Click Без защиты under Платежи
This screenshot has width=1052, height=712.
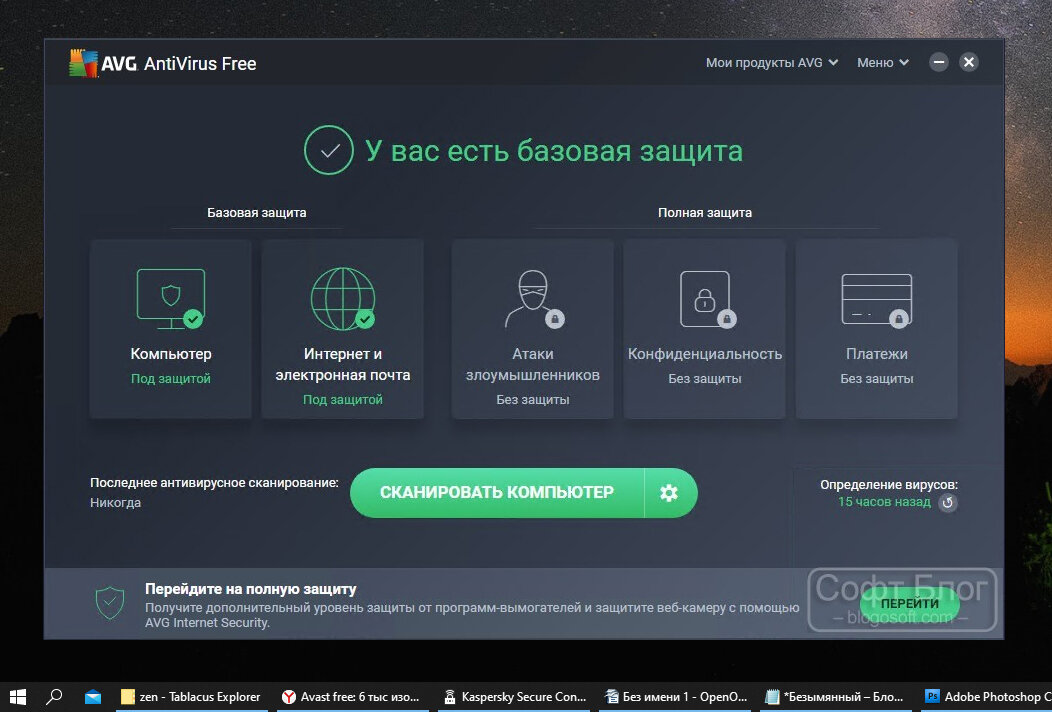tap(877, 378)
